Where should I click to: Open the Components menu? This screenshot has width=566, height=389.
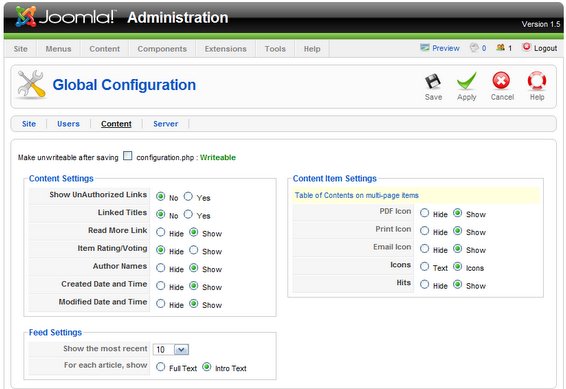pos(162,49)
